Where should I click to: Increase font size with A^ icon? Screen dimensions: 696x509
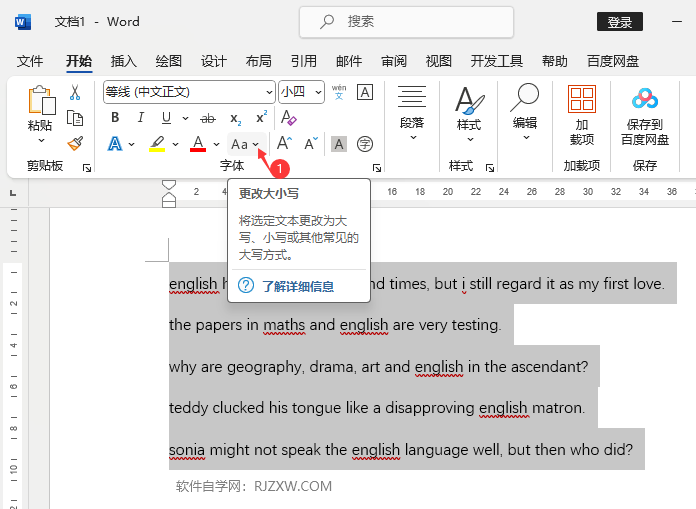point(284,143)
